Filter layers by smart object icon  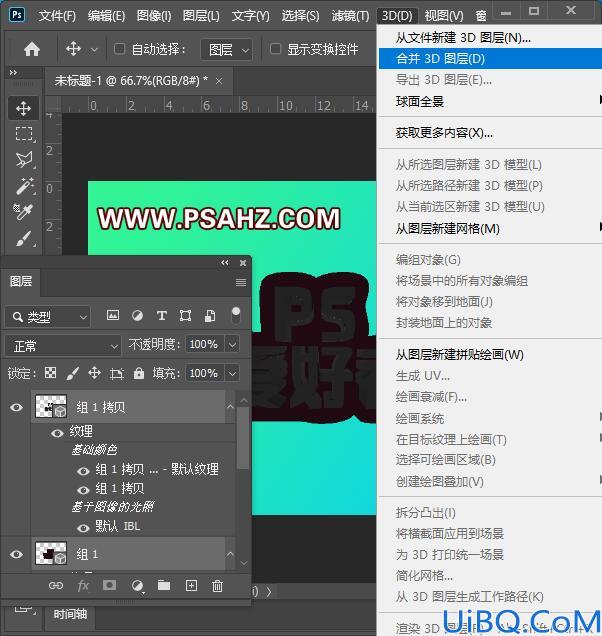210,316
